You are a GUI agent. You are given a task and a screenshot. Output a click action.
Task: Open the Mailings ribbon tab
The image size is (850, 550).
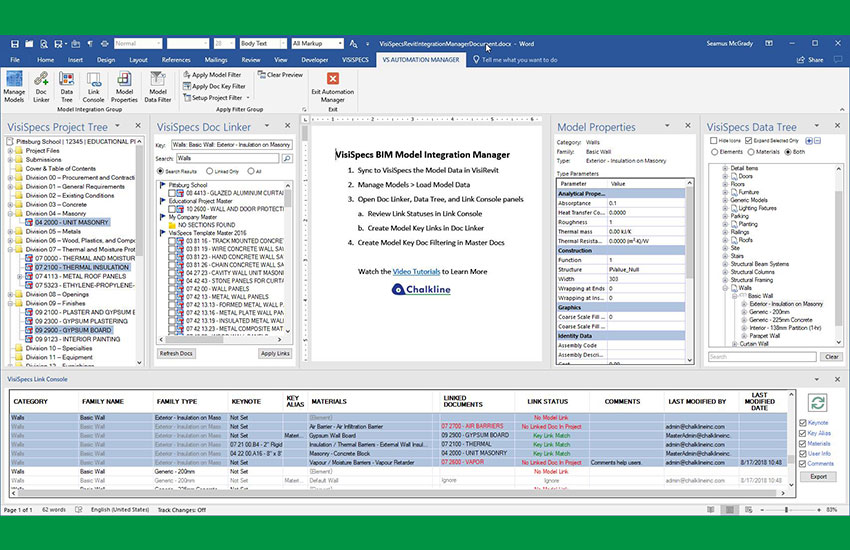(215, 60)
